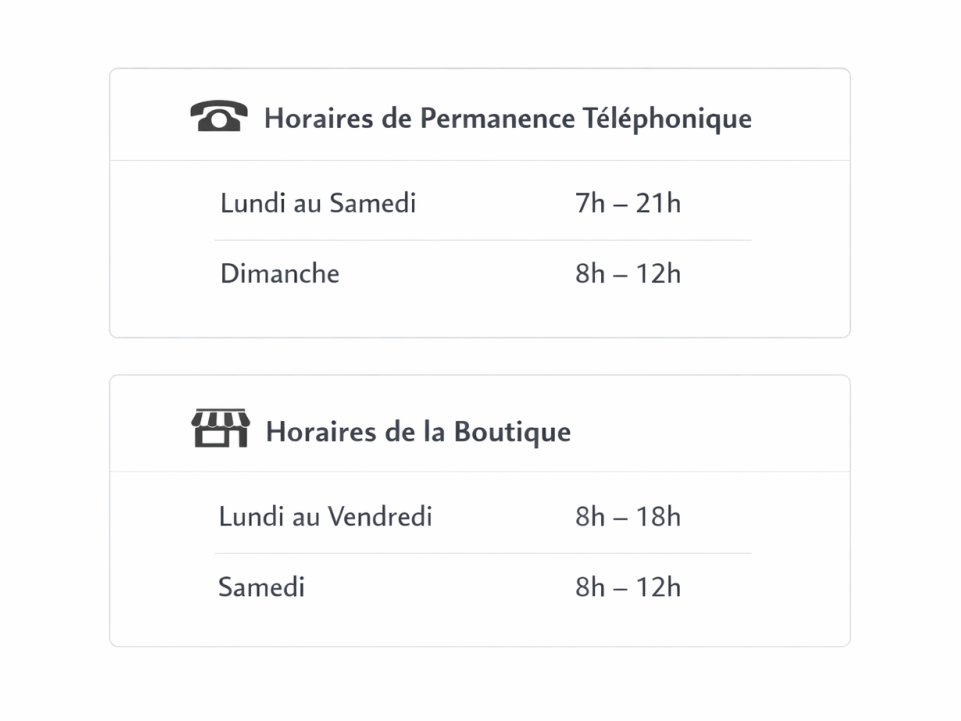Click the telephone icon

coord(219,117)
